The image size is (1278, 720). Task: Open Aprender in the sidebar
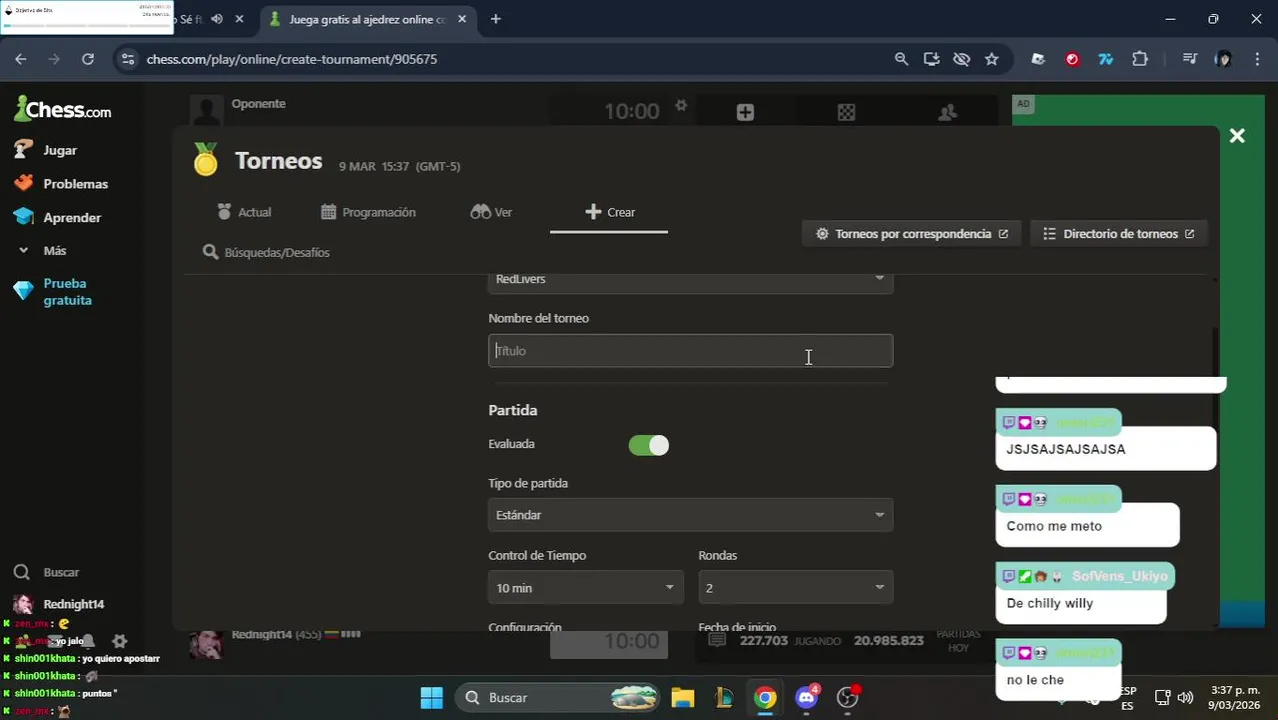coord(57,217)
